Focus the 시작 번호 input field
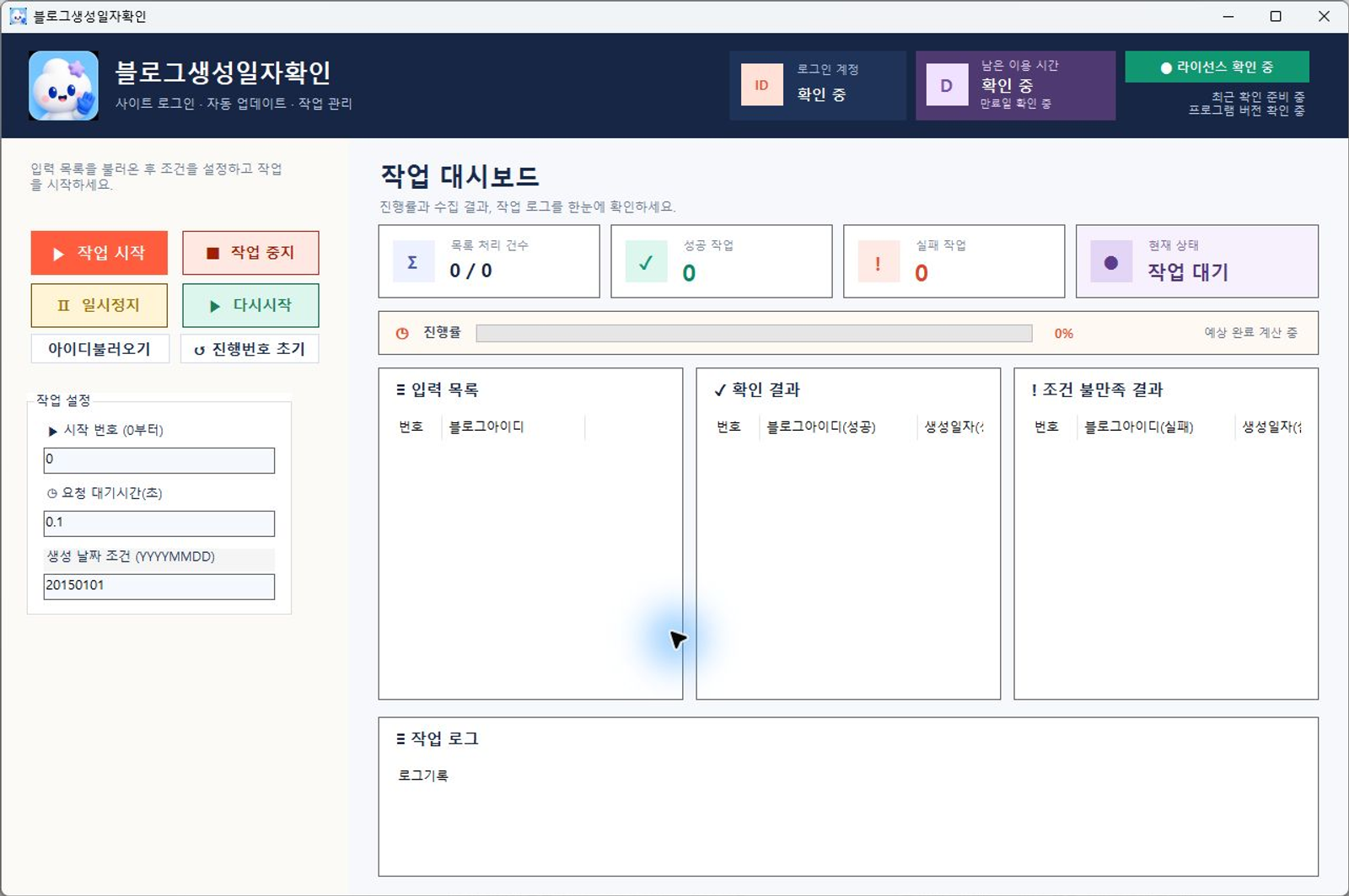 pos(159,459)
